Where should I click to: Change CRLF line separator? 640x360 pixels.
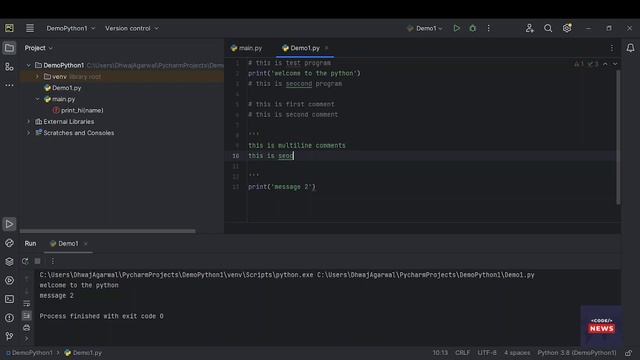point(462,353)
